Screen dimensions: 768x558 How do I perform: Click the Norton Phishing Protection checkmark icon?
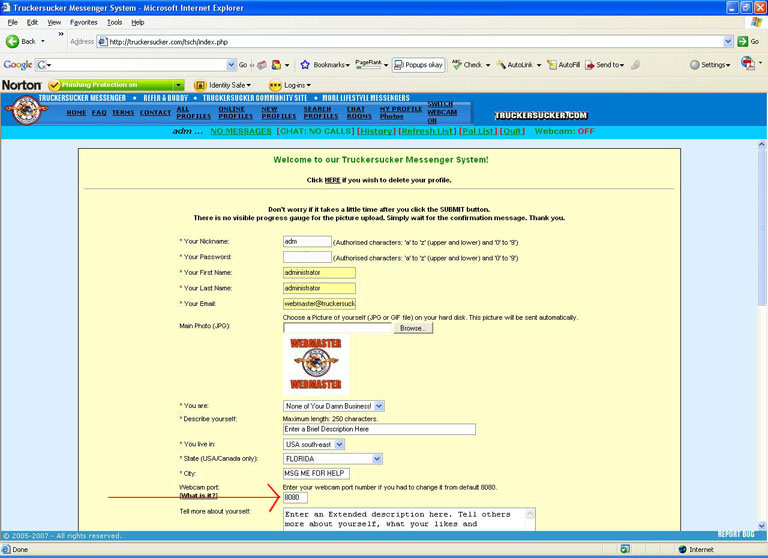pos(54,85)
